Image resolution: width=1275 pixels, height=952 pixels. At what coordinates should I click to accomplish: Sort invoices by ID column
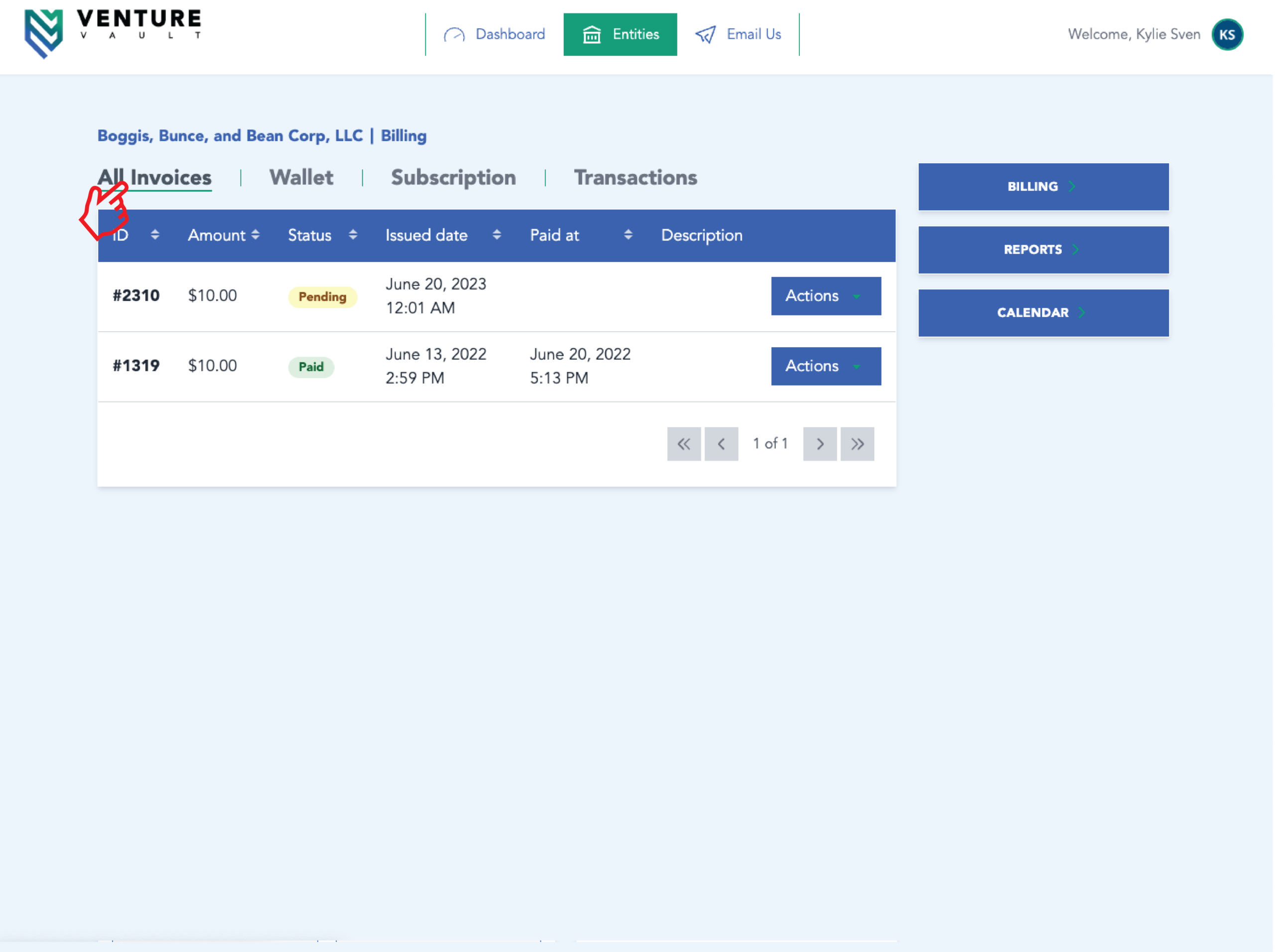pos(154,235)
